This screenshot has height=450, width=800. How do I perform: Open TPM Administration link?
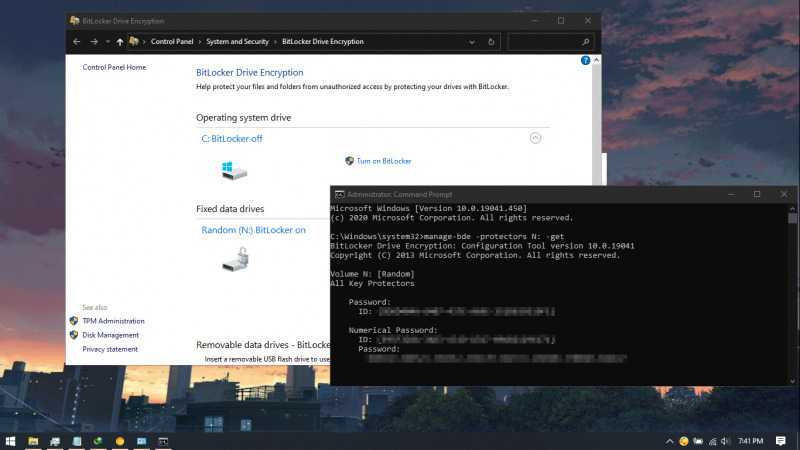pos(113,321)
